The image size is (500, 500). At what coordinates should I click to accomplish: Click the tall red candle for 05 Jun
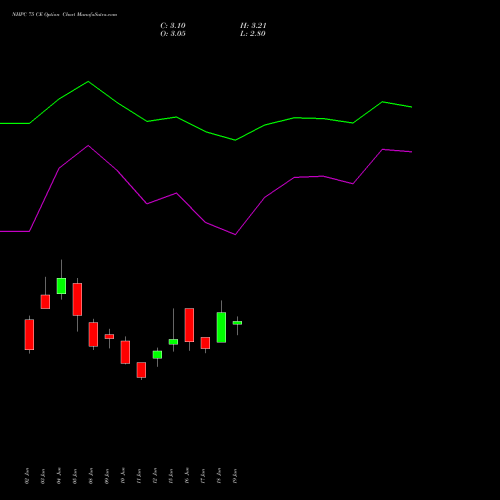(x=77, y=299)
